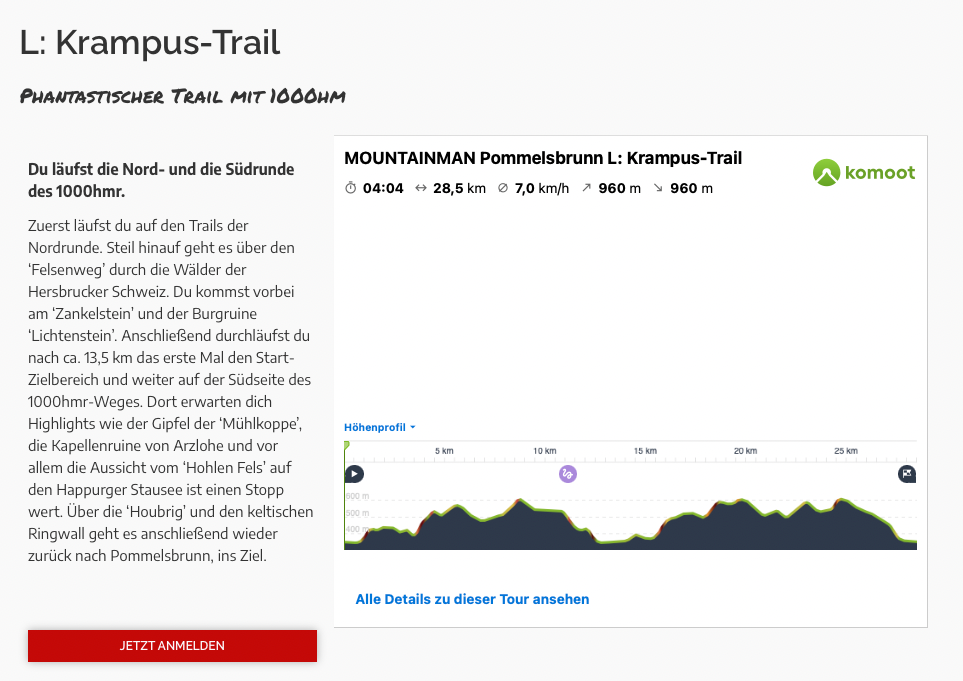Click the 20 km tick label

(746, 451)
